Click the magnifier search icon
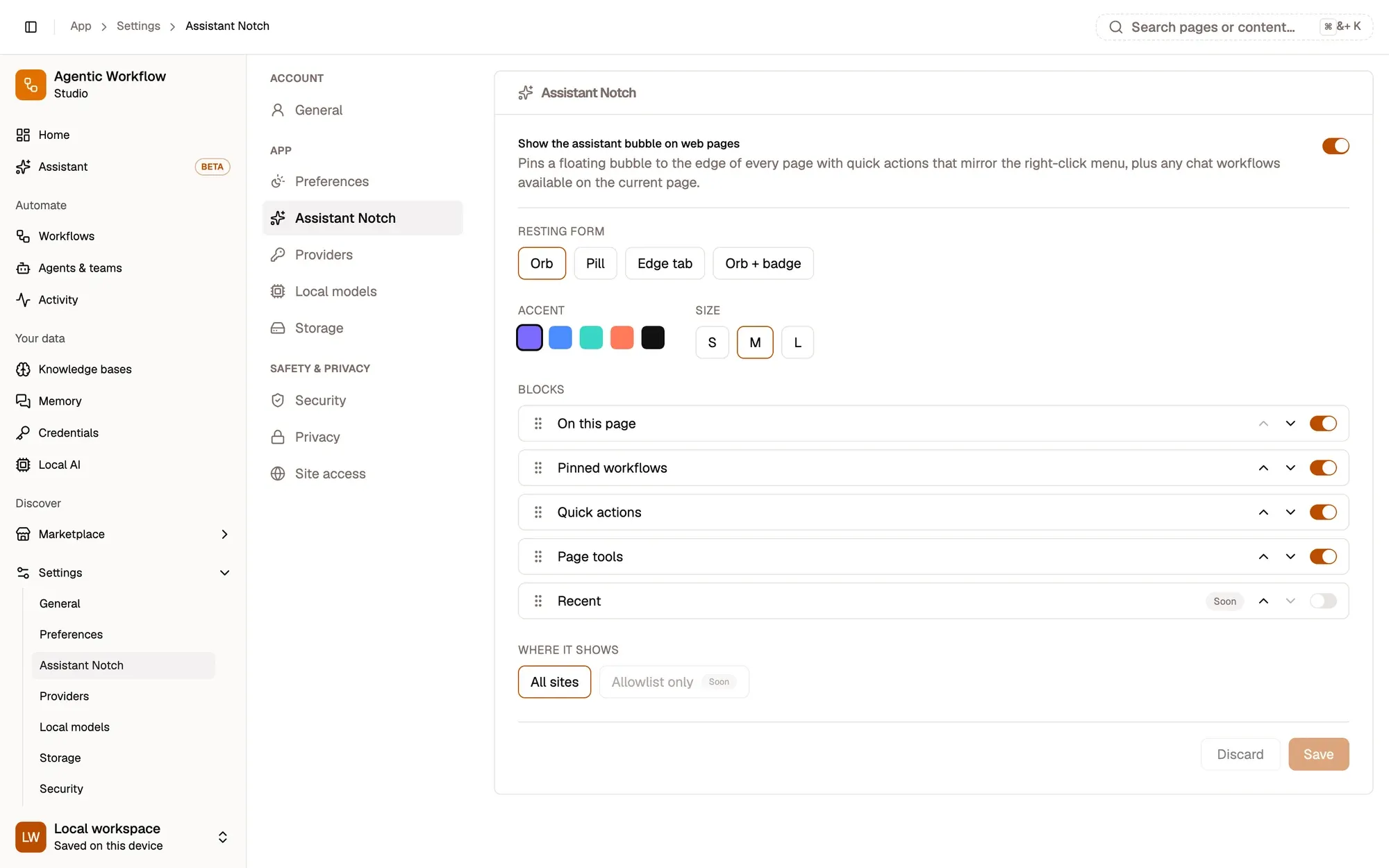Viewport: 1389px width, 868px height. point(1115,27)
